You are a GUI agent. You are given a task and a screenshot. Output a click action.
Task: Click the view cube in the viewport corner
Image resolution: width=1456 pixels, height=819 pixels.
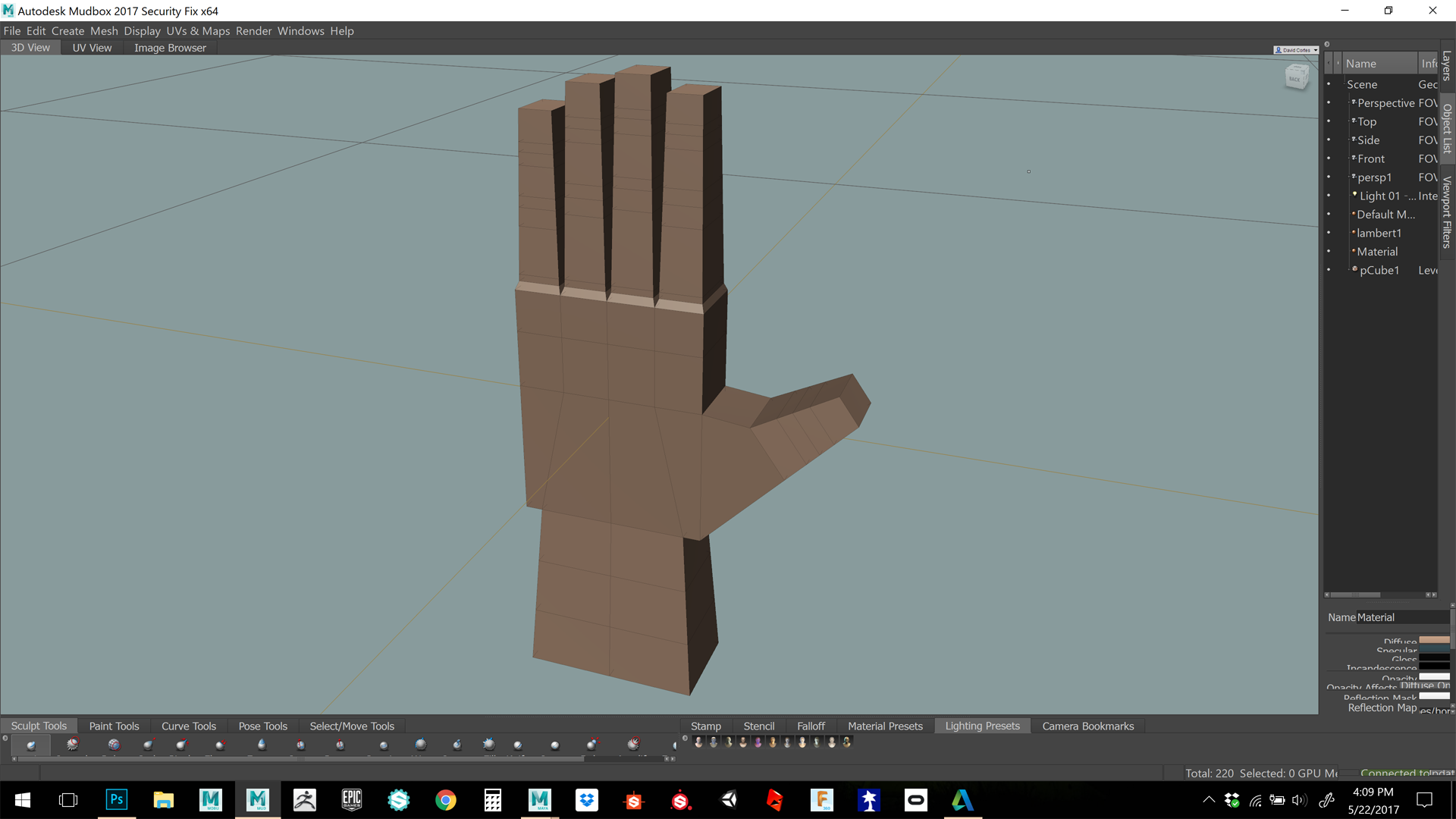(1298, 77)
